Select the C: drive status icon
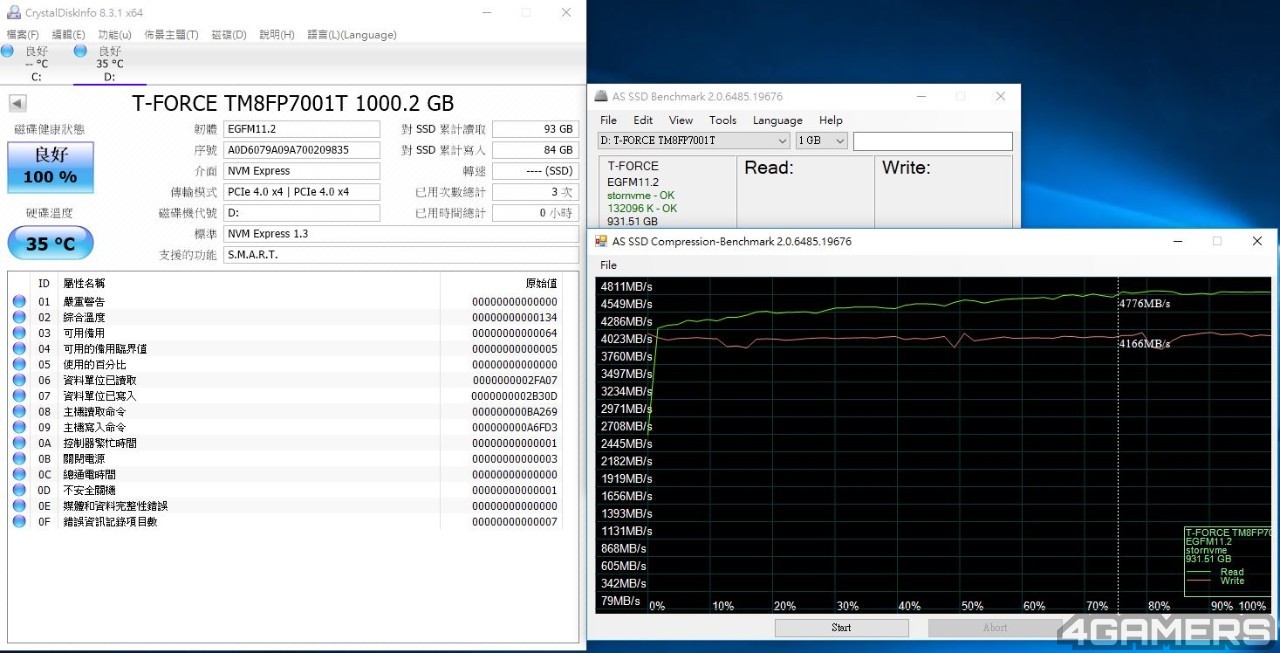 (8, 51)
